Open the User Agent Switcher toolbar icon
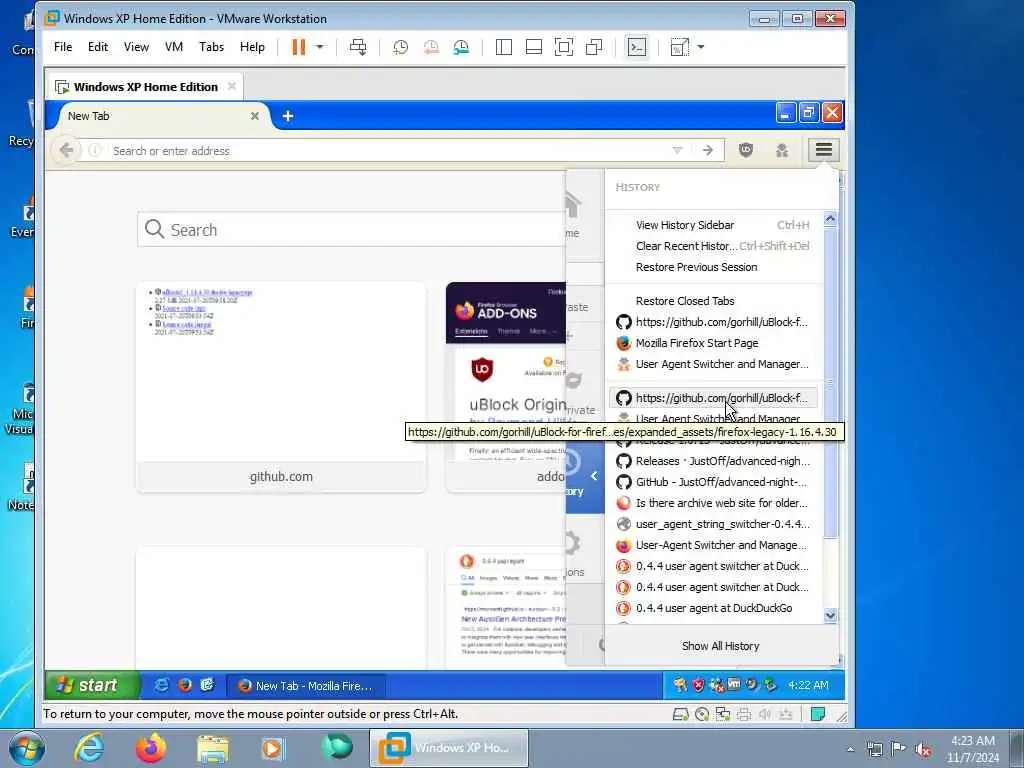 tap(782, 151)
